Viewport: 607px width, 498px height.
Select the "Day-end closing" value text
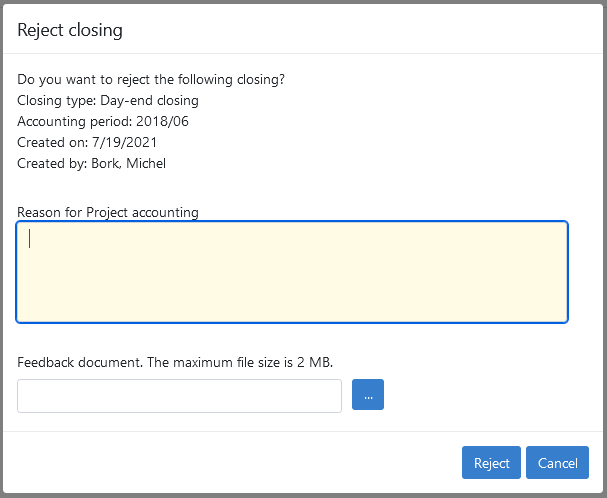click(151, 101)
